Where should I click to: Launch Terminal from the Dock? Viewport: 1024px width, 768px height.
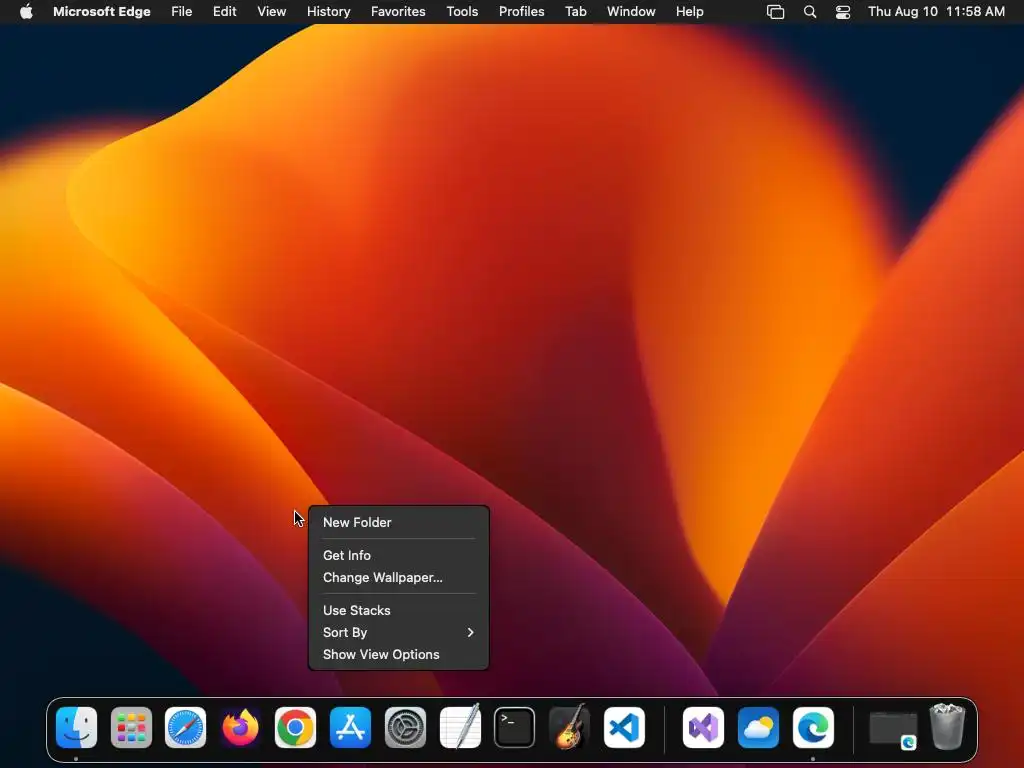point(515,728)
